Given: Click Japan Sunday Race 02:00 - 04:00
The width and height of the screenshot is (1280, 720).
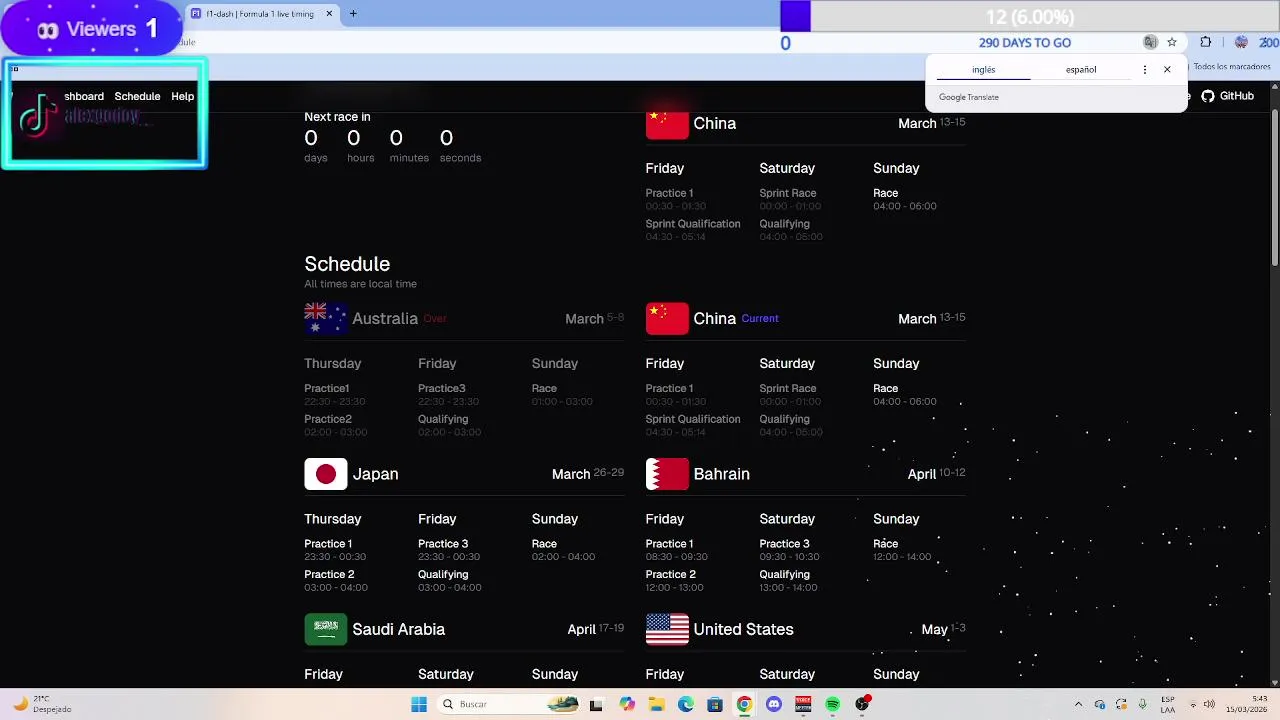Looking at the screenshot, I should pos(563,550).
